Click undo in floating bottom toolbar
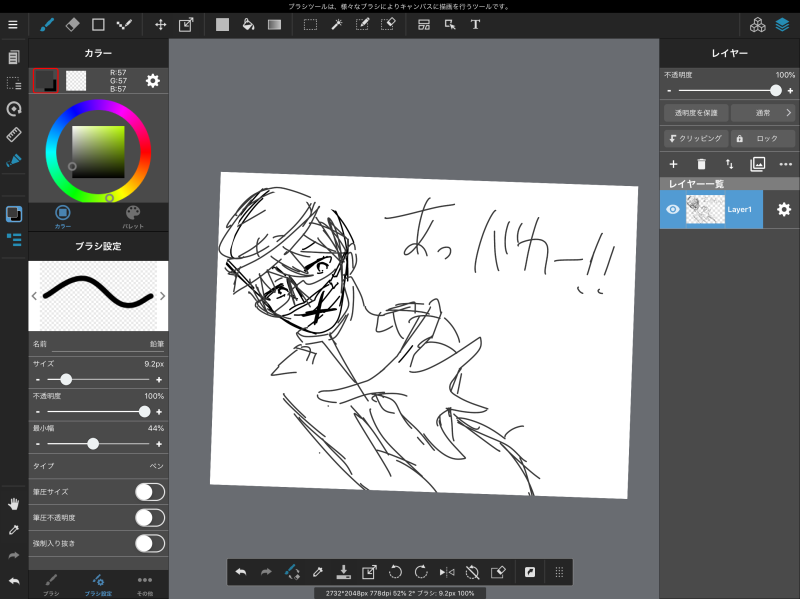This screenshot has width=800, height=599. tap(241, 572)
